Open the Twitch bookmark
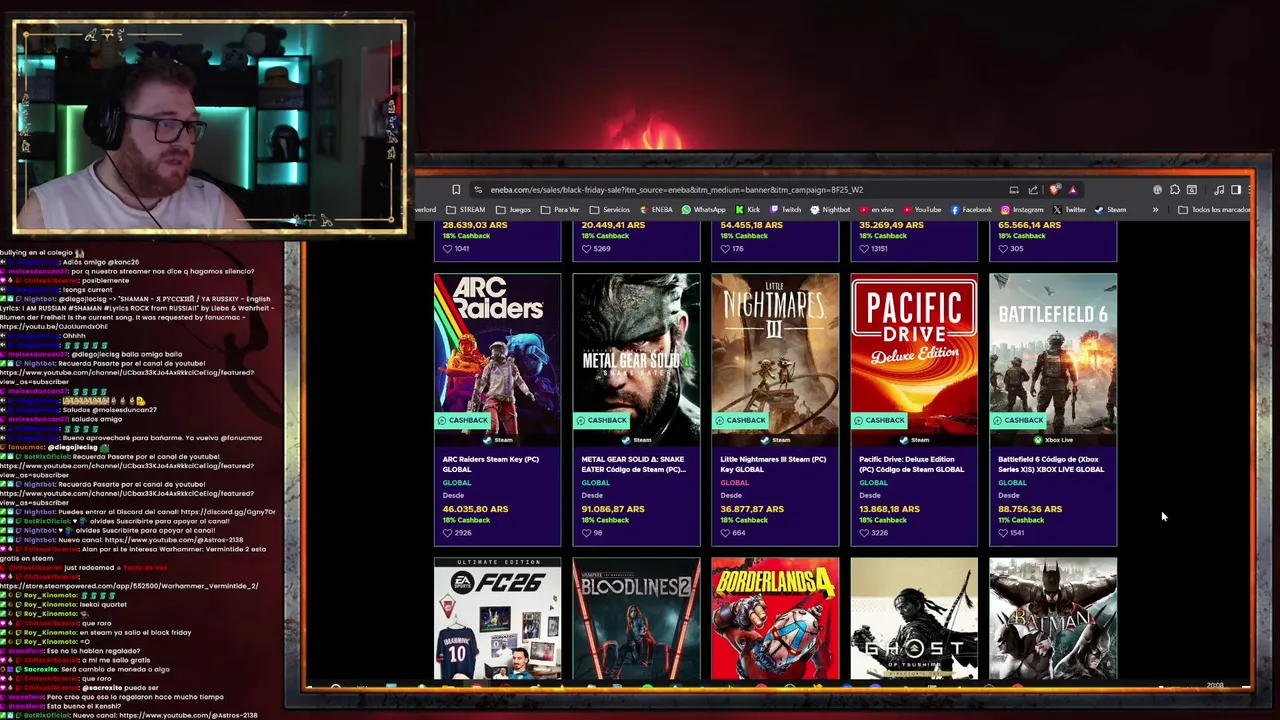The height and width of the screenshot is (720, 1280). pyautogui.click(x=785, y=210)
